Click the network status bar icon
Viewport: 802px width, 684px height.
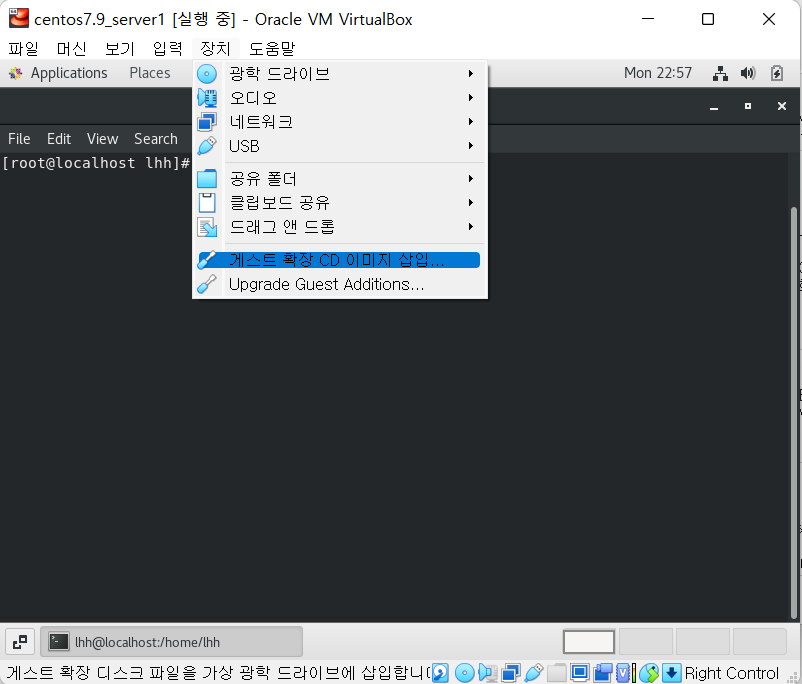(x=510, y=673)
